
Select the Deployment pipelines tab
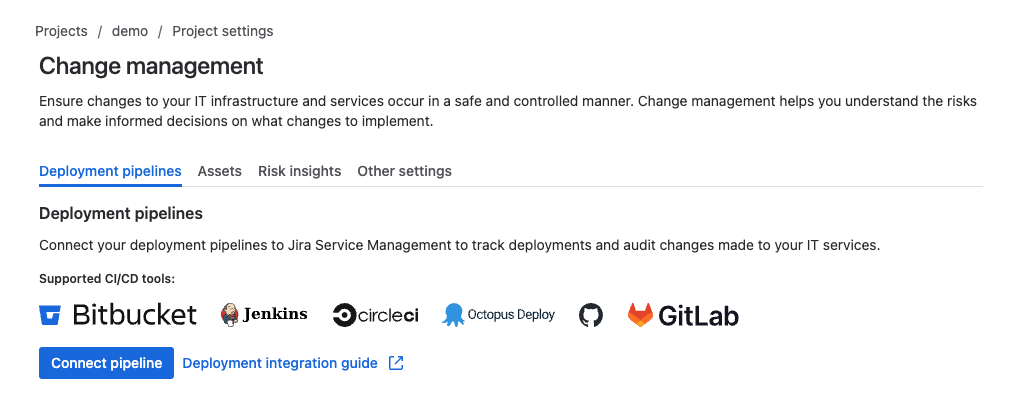pos(110,171)
